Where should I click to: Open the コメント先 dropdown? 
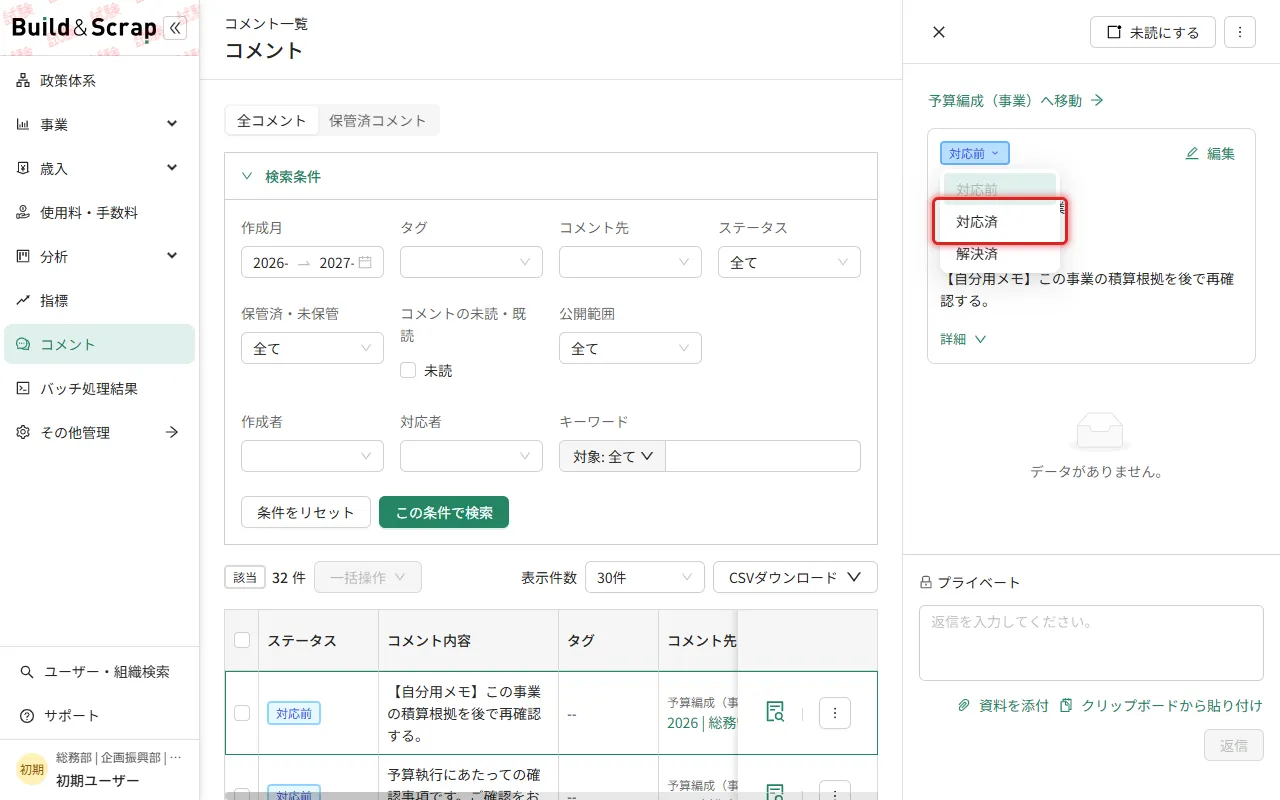pos(630,262)
